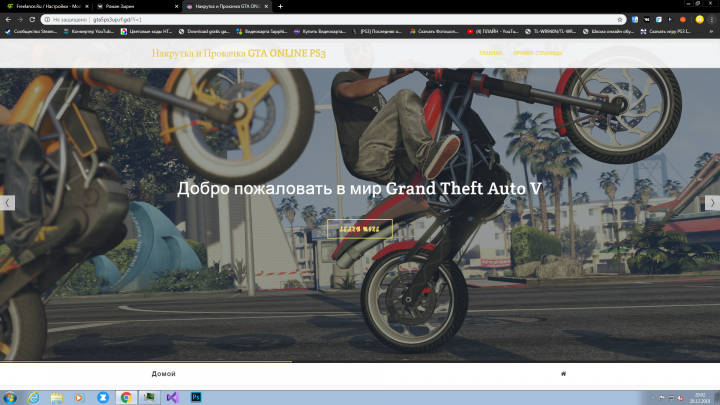Open the Chrome three-dot menu

coord(712,19)
